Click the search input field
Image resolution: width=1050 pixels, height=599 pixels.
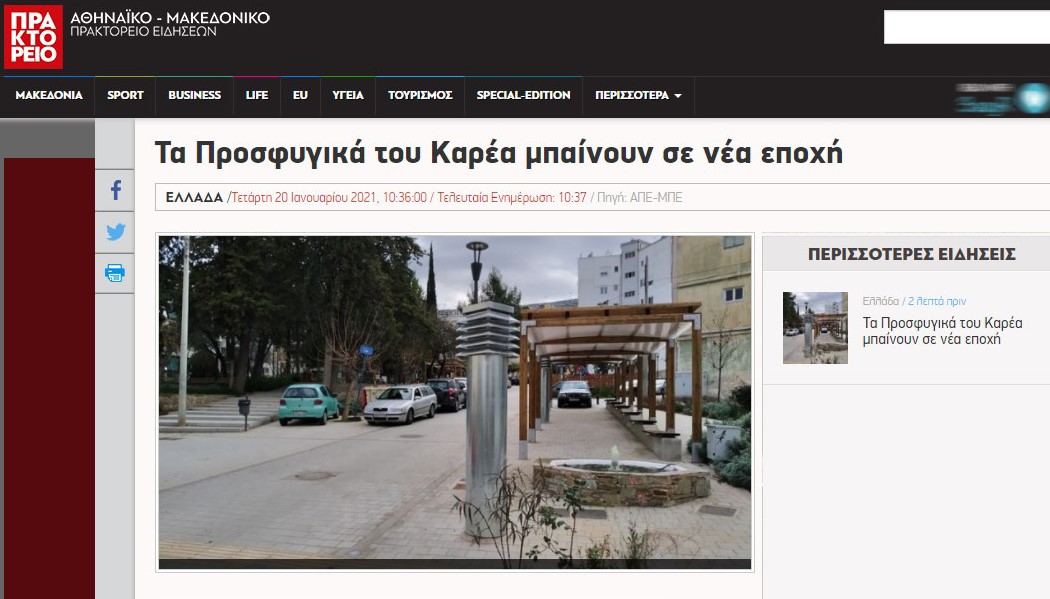click(965, 28)
